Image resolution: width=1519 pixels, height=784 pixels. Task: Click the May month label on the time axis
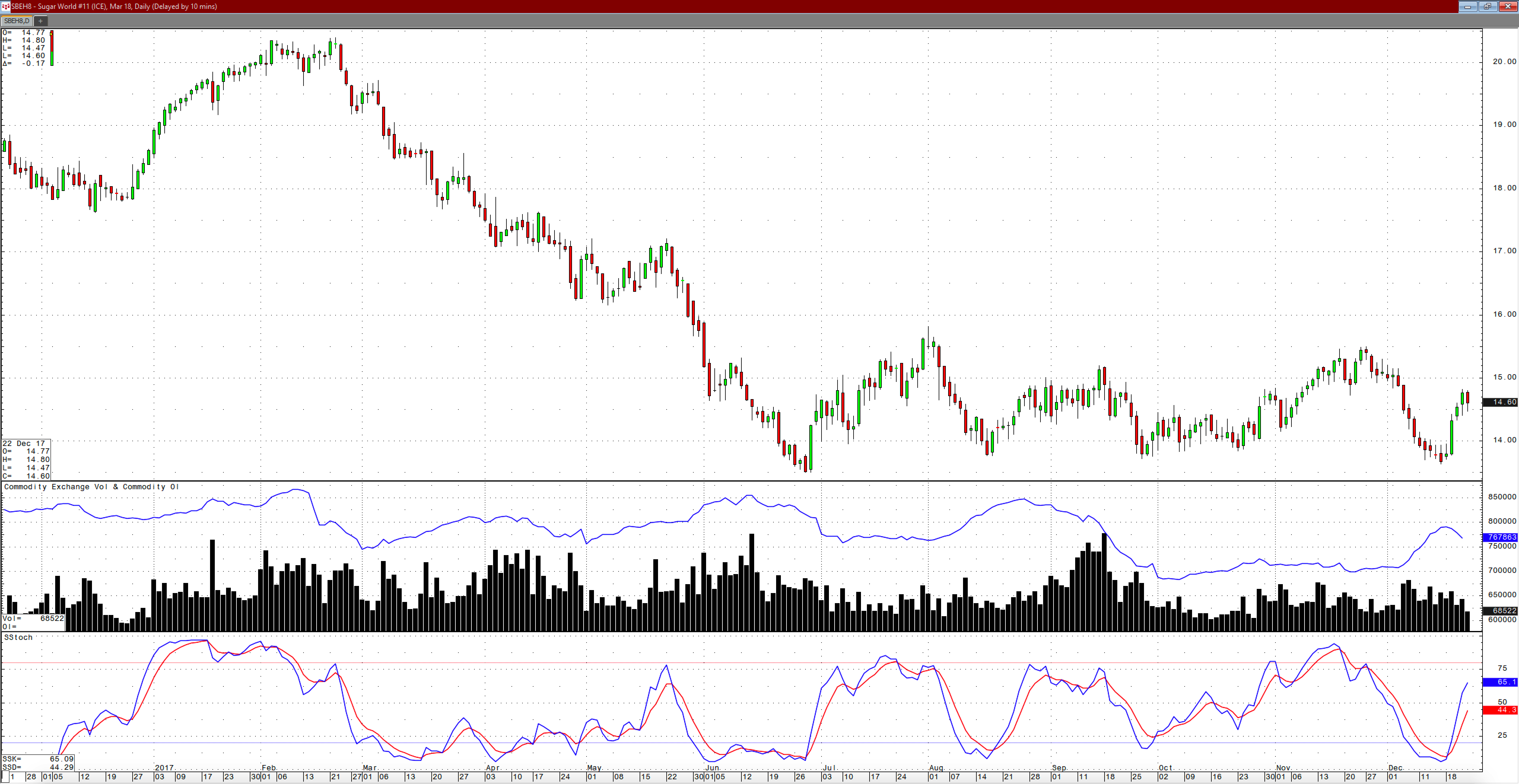[x=594, y=768]
